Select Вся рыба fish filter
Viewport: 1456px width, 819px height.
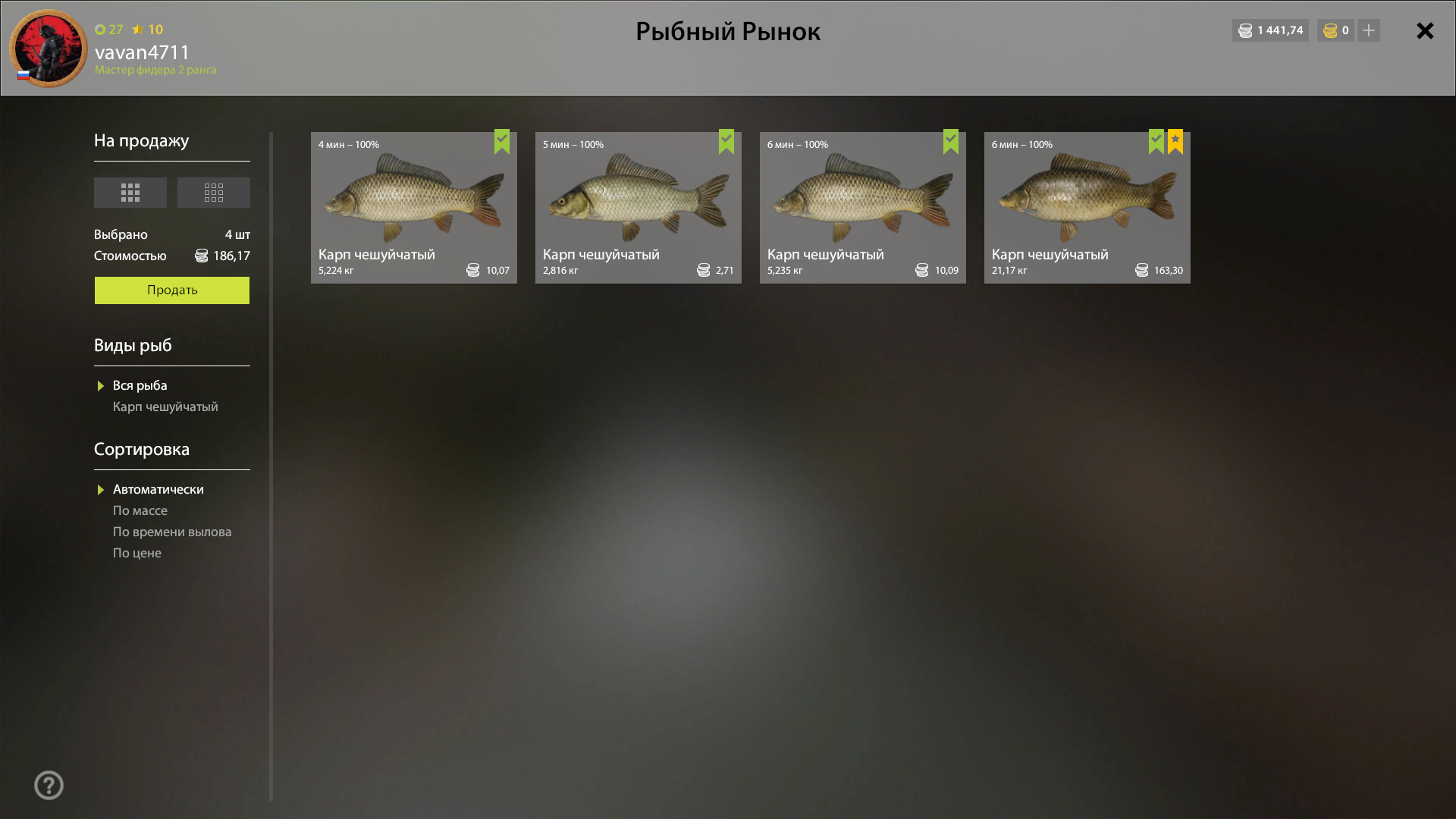140,385
